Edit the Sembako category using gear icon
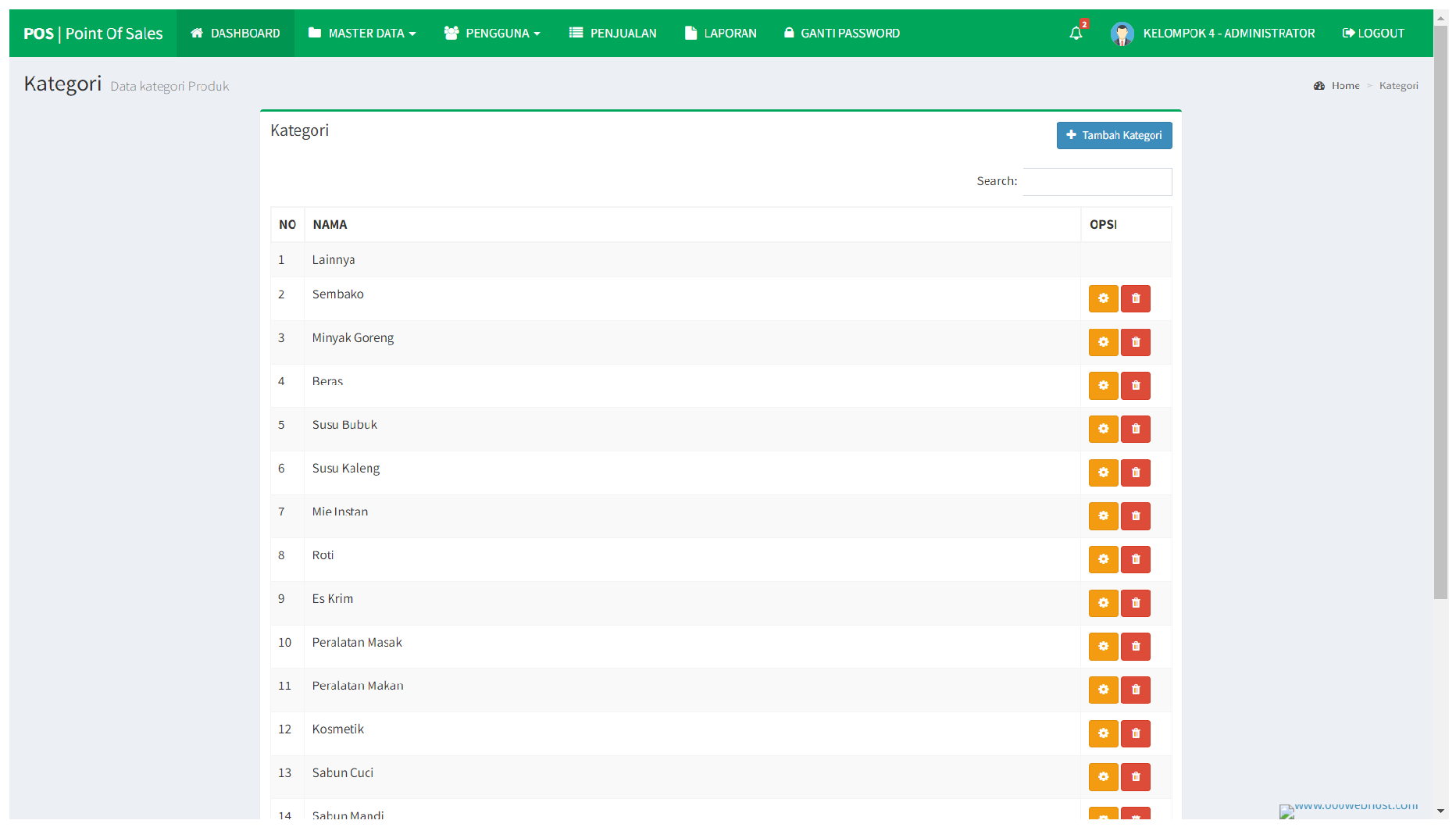 click(x=1103, y=298)
